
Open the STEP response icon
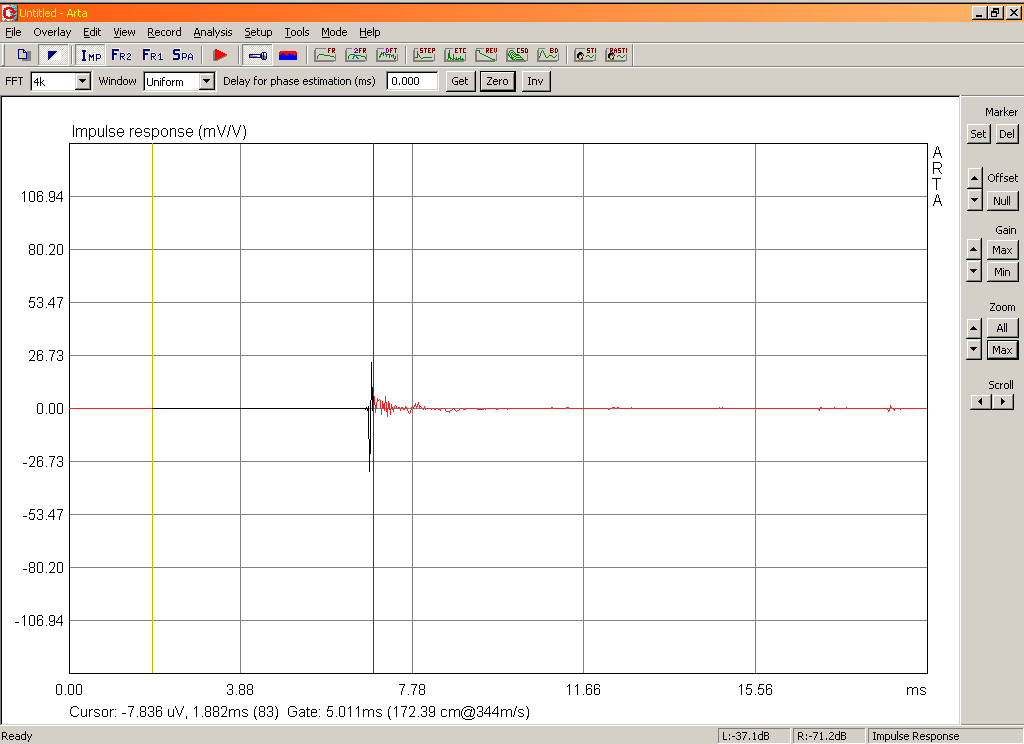424,56
